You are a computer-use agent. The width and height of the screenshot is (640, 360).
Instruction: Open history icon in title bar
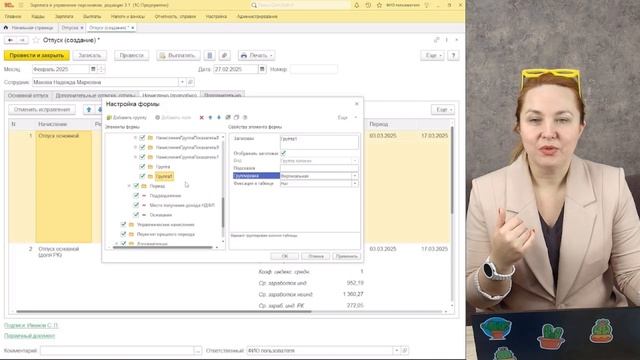click(x=368, y=5)
